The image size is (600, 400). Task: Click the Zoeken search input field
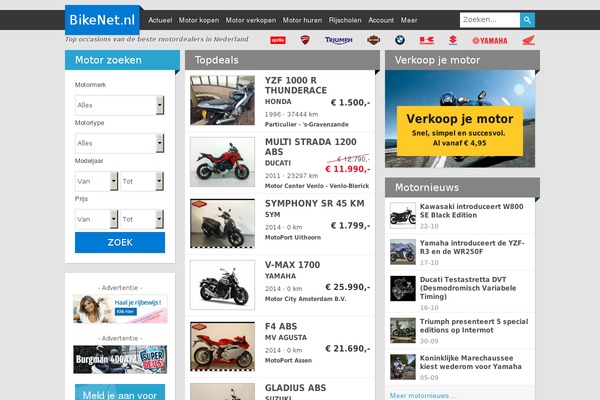(x=490, y=20)
